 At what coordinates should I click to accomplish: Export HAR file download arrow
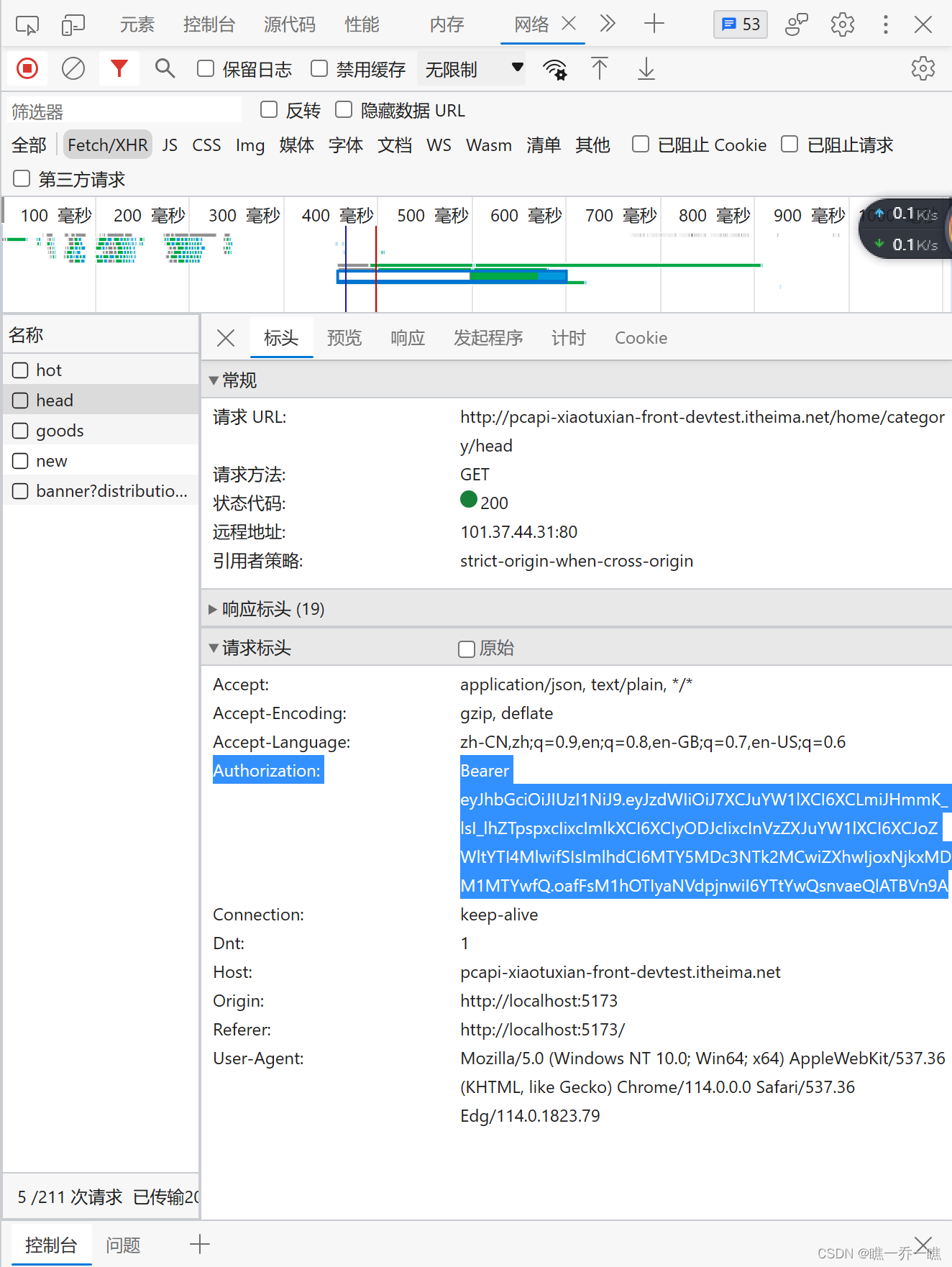646,69
